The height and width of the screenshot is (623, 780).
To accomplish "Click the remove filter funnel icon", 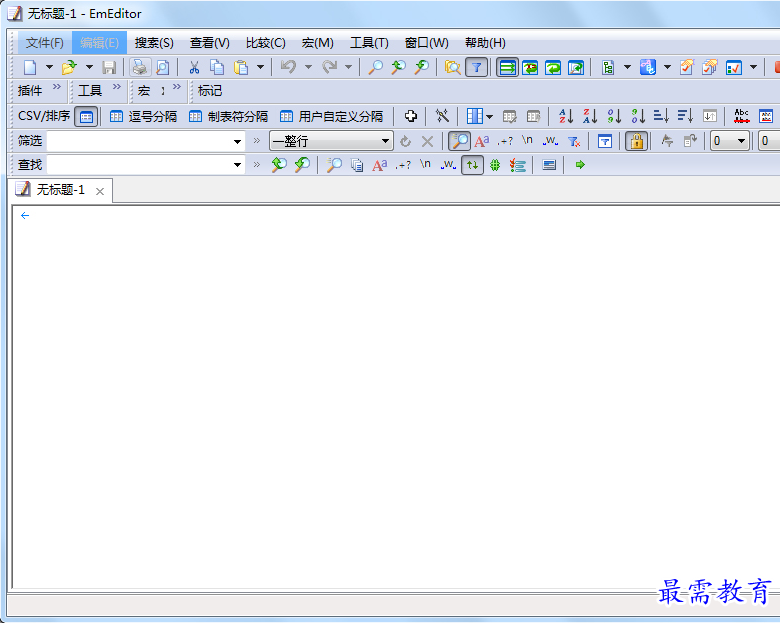I will point(574,141).
